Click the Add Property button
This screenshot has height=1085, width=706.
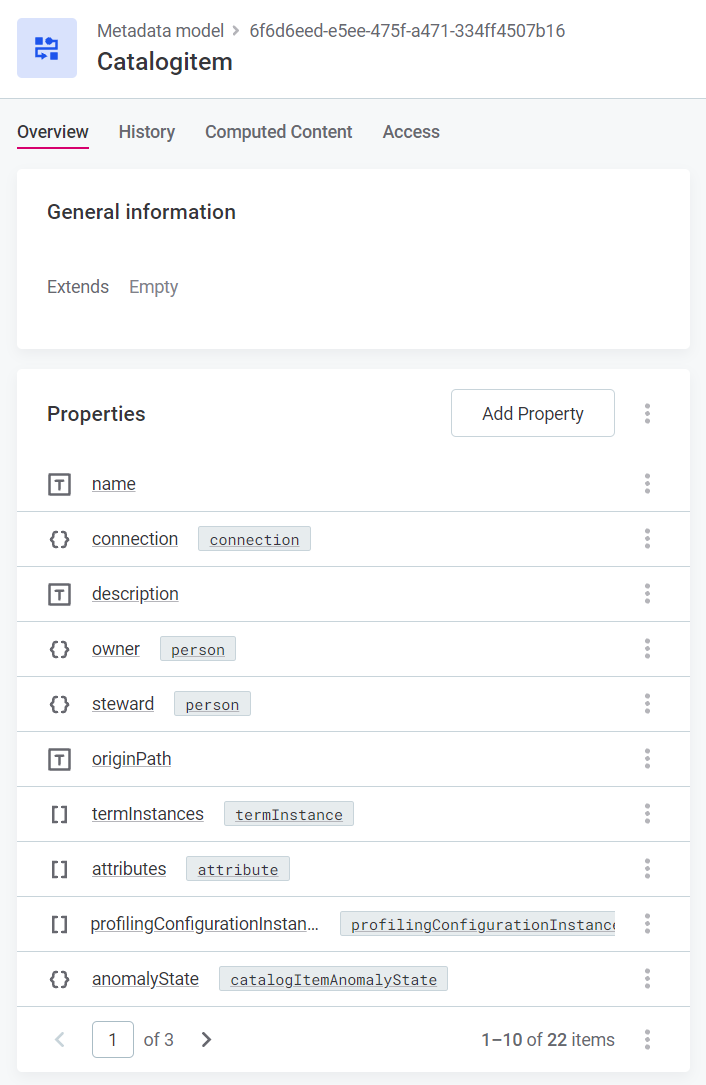click(532, 413)
